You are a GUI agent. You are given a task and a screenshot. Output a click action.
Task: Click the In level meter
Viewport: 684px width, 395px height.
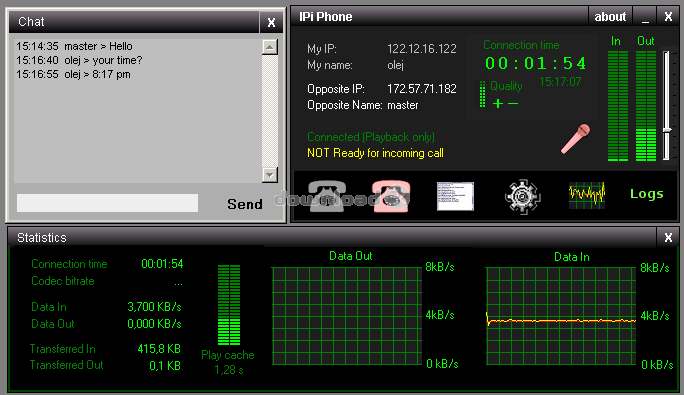pos(618,106)
